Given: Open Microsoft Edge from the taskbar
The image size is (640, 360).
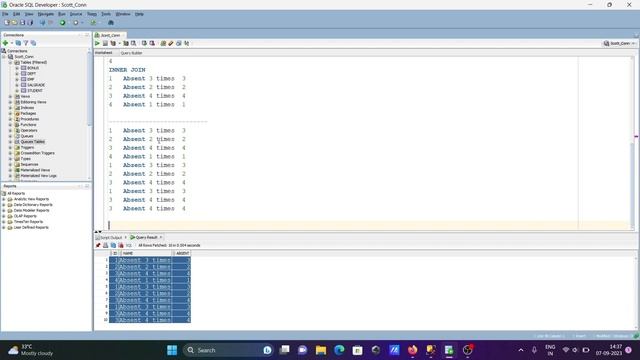Looking at the screenshot, I should coord(339,350).
